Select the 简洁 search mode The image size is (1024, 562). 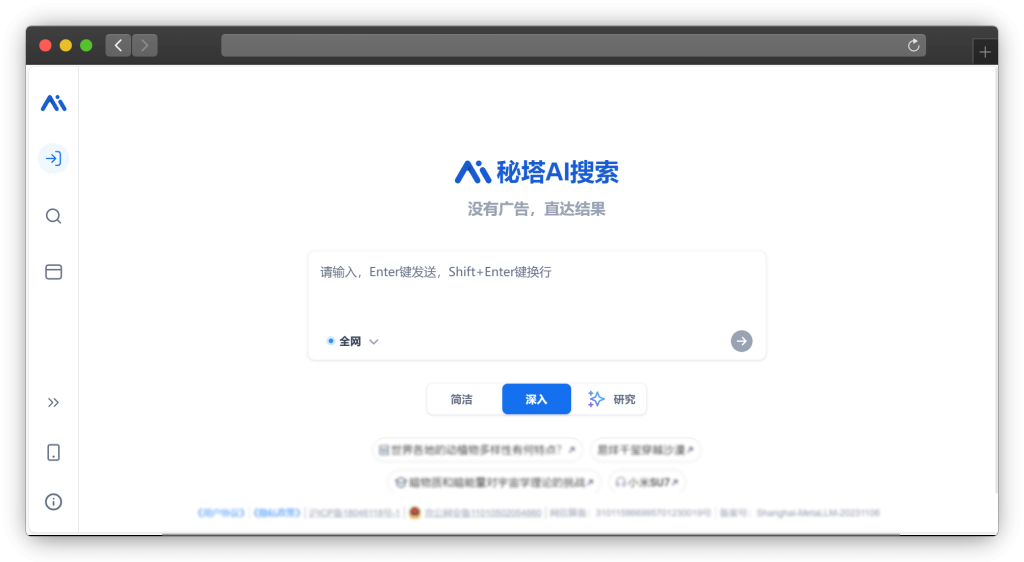tap(462, 399)
